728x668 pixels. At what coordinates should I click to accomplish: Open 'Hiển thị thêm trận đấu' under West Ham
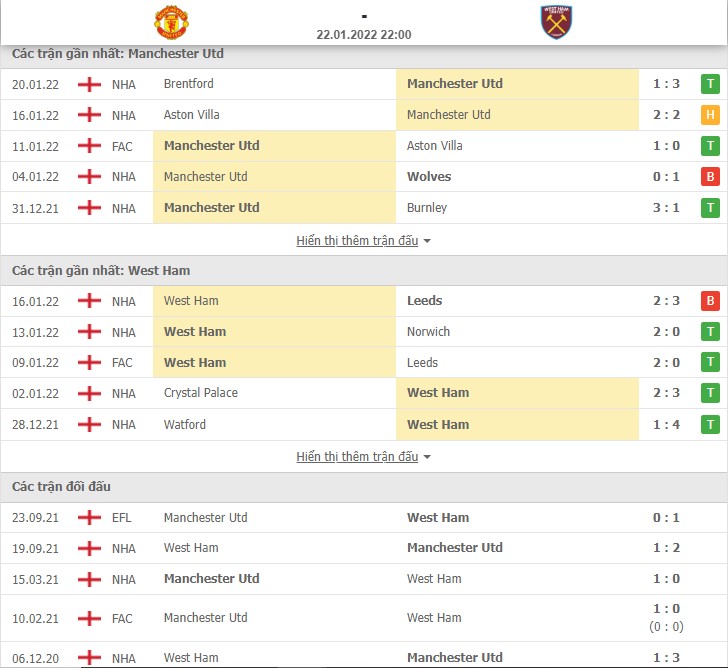pyautogui.click(x=357, y=457)
